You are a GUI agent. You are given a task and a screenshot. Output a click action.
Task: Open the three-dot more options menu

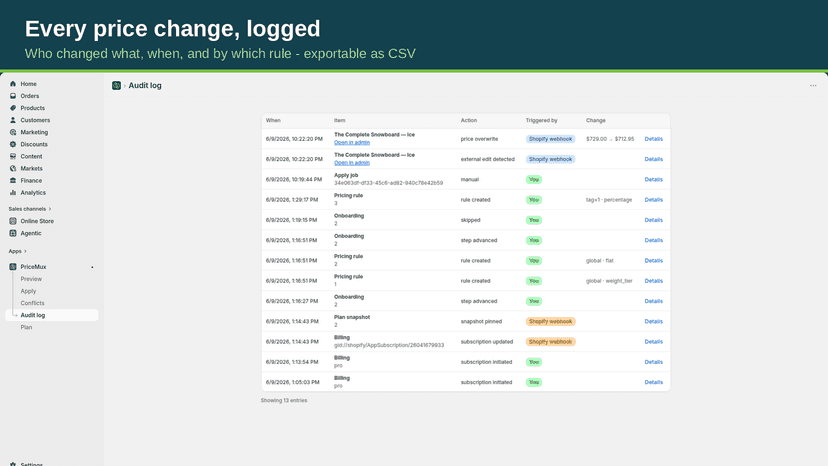point(813,86)
